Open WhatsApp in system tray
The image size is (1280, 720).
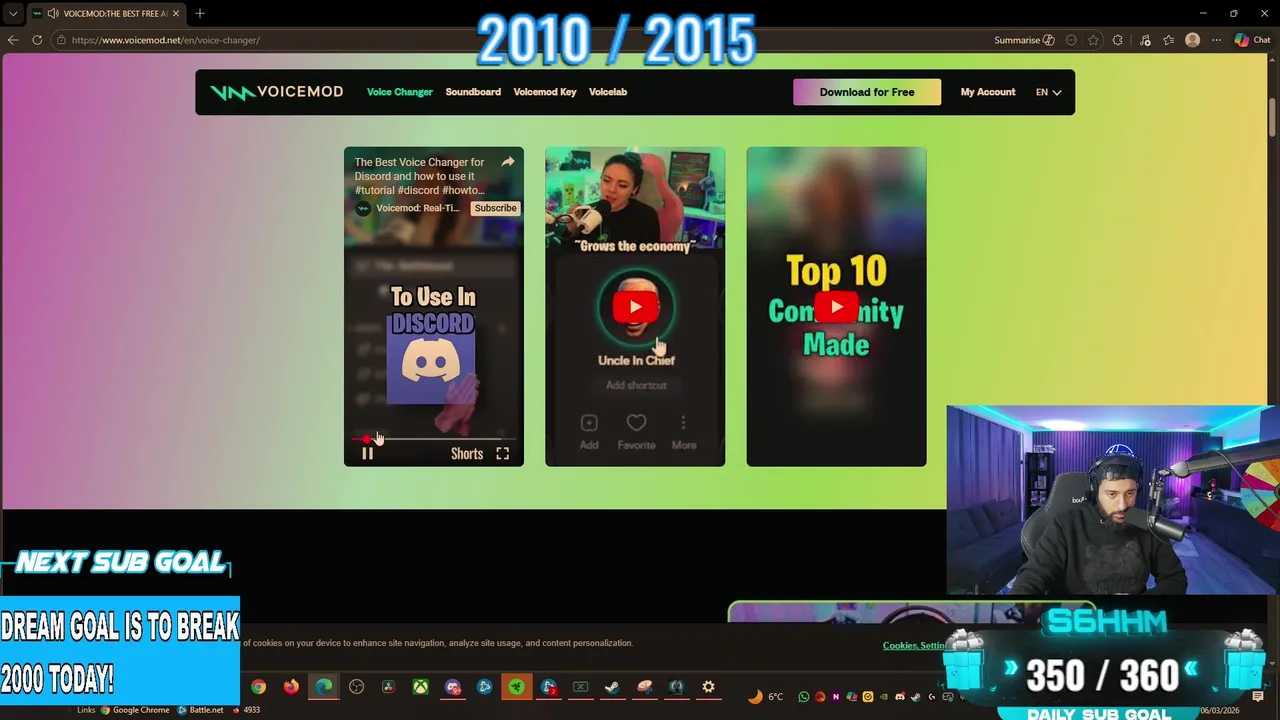[x=805, y=696]
